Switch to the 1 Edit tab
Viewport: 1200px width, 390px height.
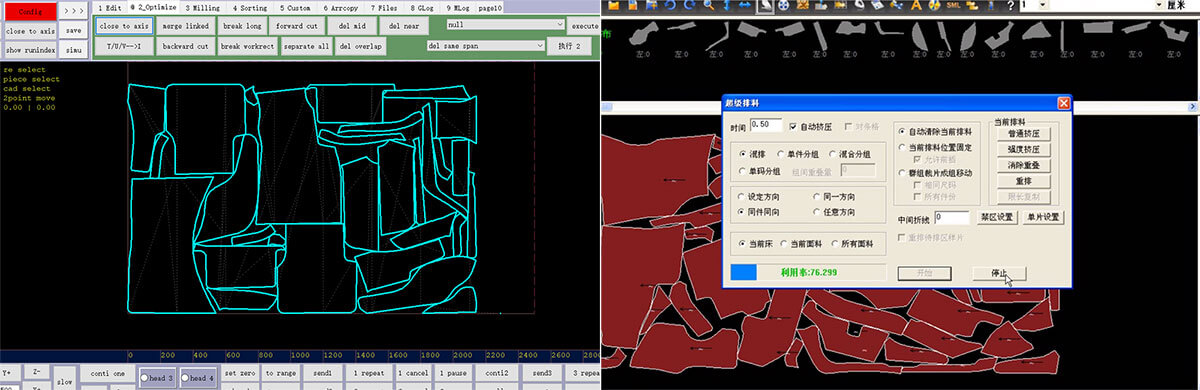(109, 7)
